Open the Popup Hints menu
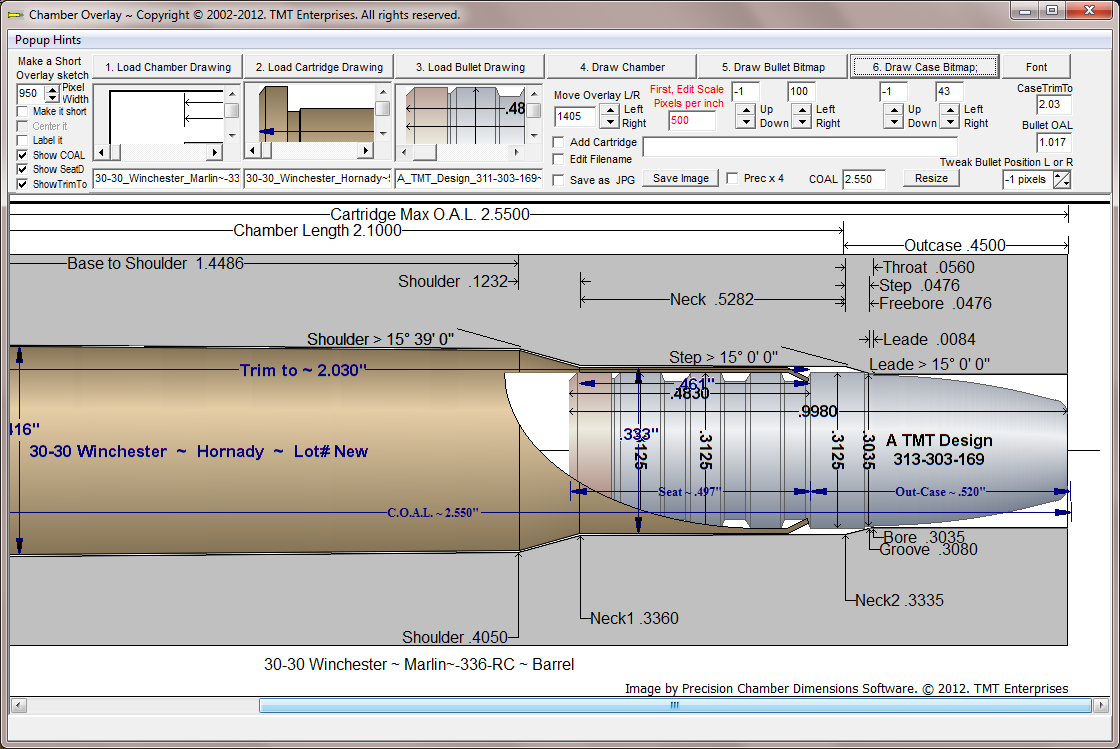 pos(48,40)
